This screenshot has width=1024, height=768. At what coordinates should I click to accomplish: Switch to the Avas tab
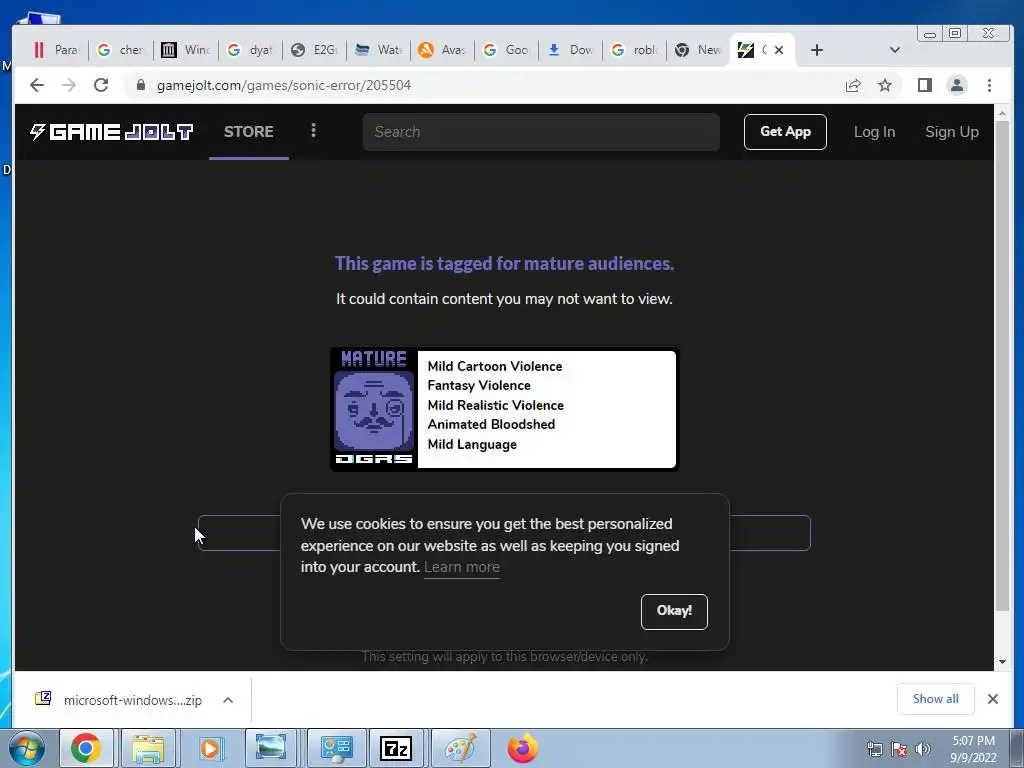coord(442,50)
